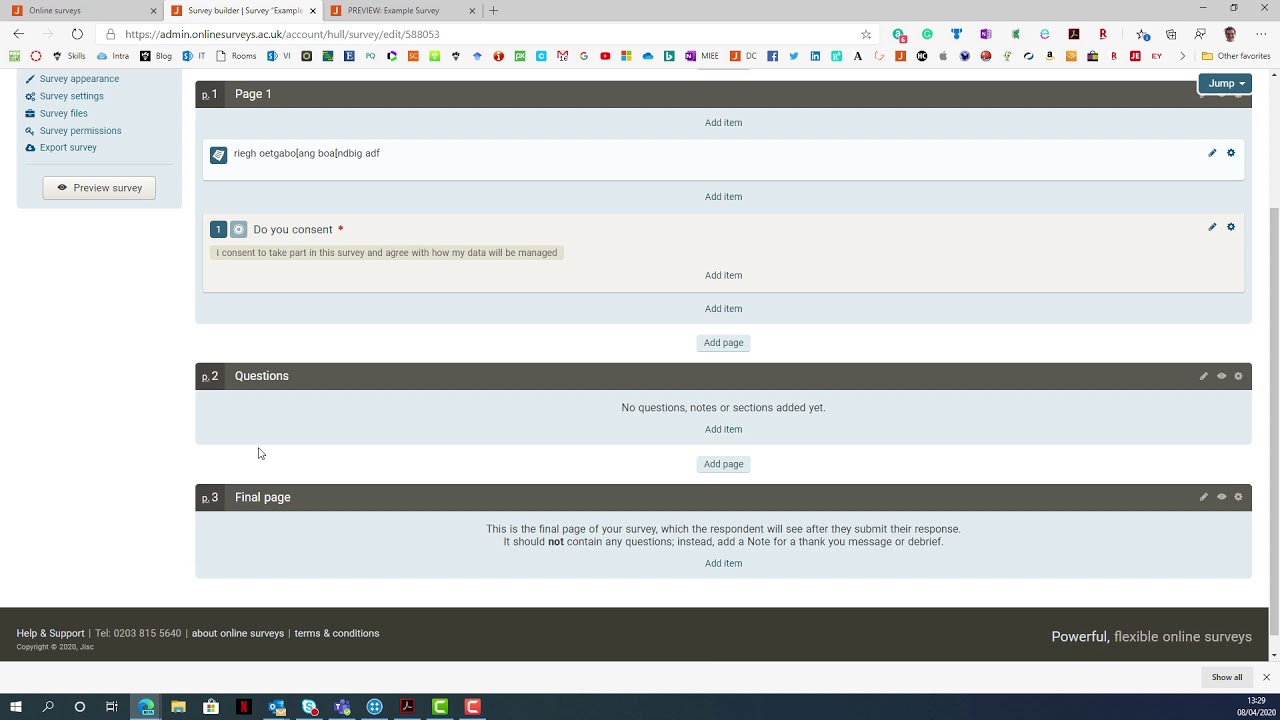Open File Explorer from taskbar
1280x720 pixels.
178,707
